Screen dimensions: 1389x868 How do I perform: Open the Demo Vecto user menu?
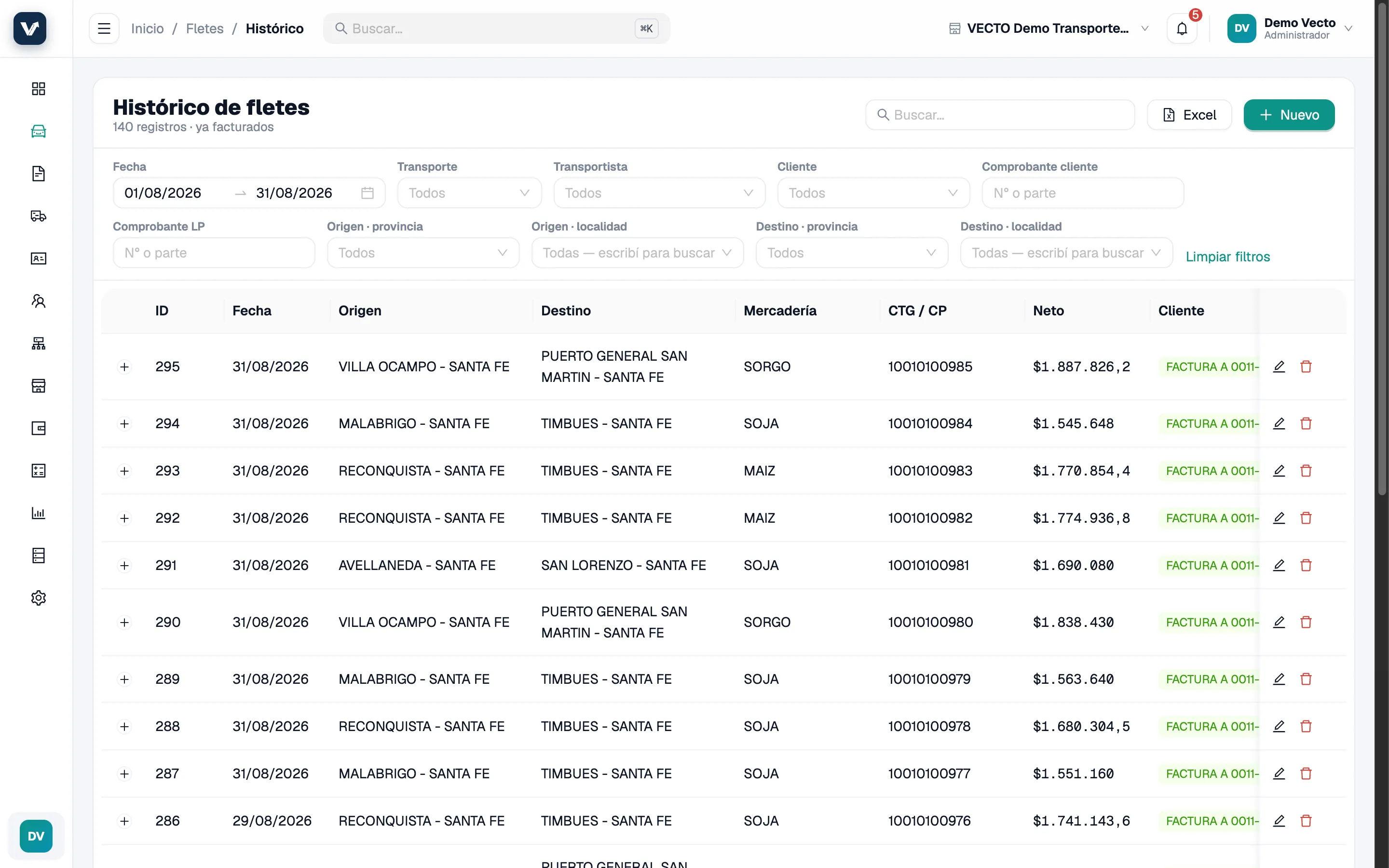1290,28
